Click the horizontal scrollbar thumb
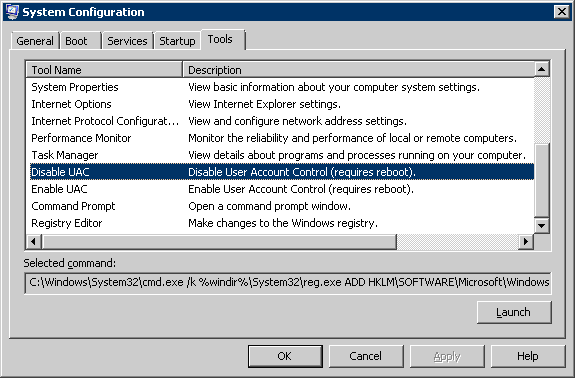The height and width of the screenshot is (378, 575). [x=219, y=241]
